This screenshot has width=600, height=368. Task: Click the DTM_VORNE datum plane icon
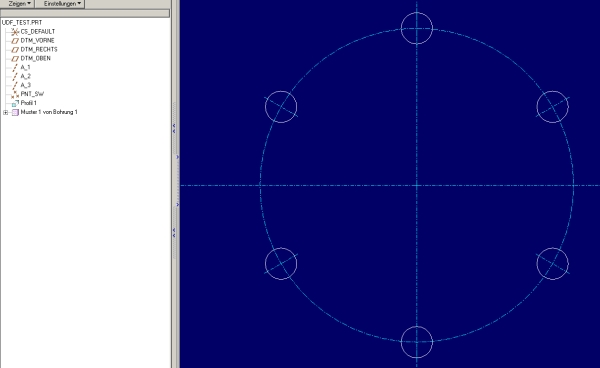[x=15, y=41]
